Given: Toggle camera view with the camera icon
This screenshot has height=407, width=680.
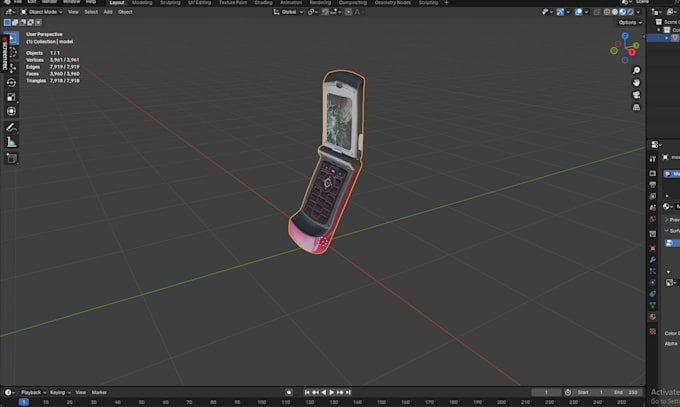Looking at the screenshot, I should click(x=636, y=95).
